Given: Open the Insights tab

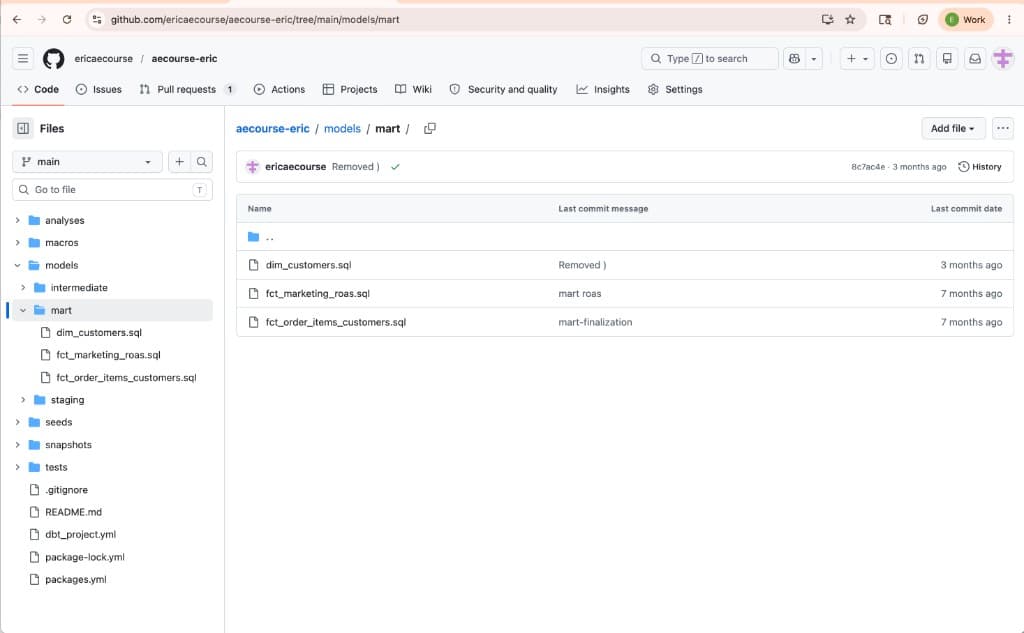Looking at the screenshot, I should point(603,89).
